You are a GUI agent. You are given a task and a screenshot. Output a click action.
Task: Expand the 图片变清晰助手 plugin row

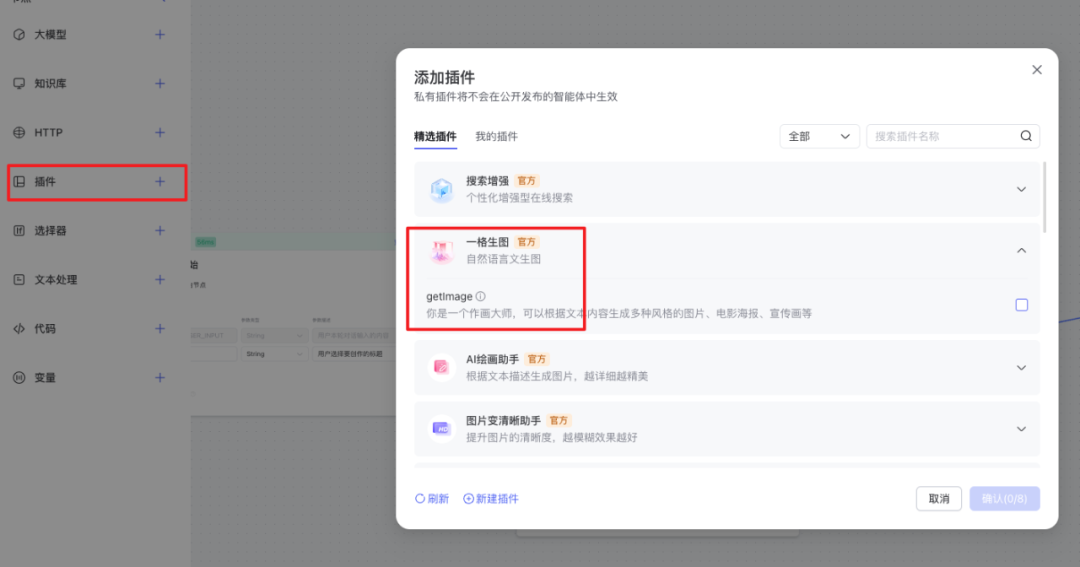click(x=1021, y=429)
